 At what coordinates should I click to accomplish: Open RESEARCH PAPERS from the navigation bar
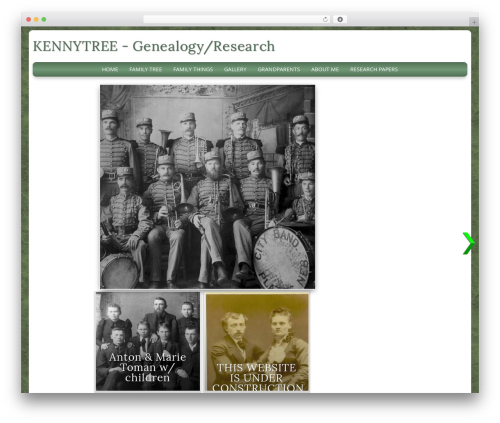click(x=374, y=69)
